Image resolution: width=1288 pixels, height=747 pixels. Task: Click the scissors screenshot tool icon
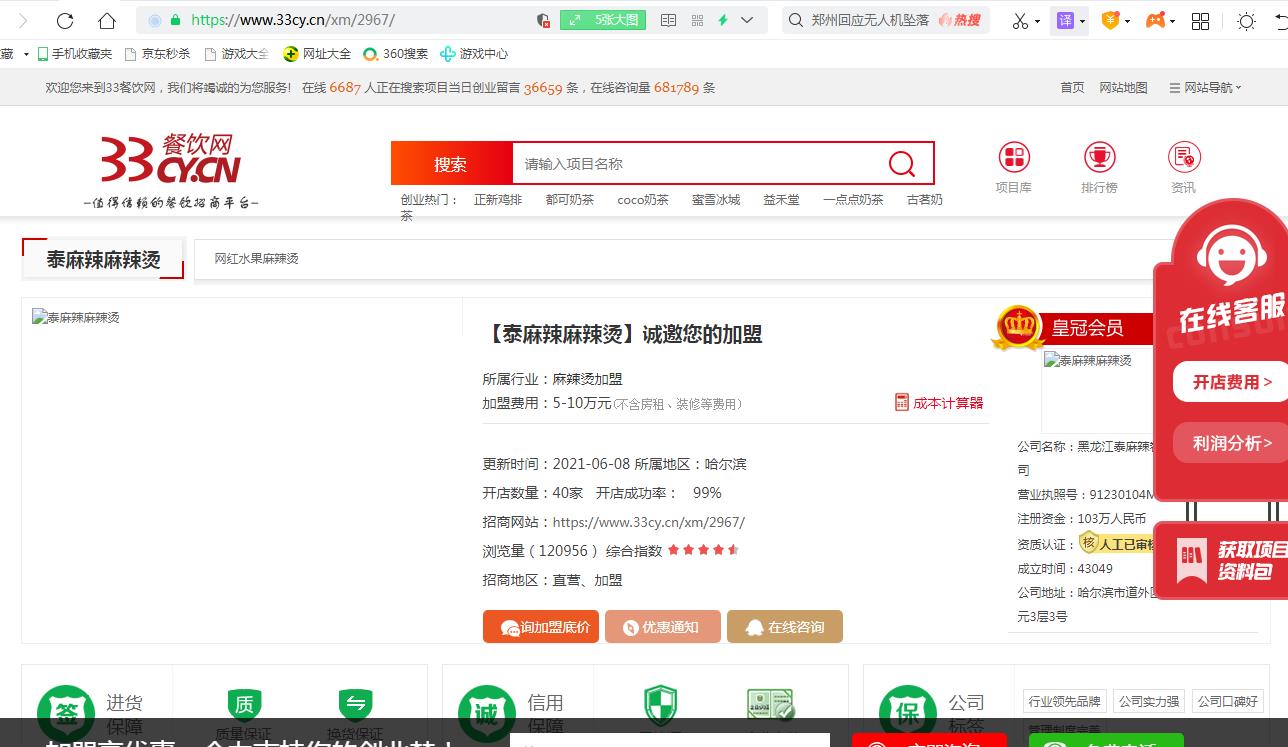click(1019, 20)
